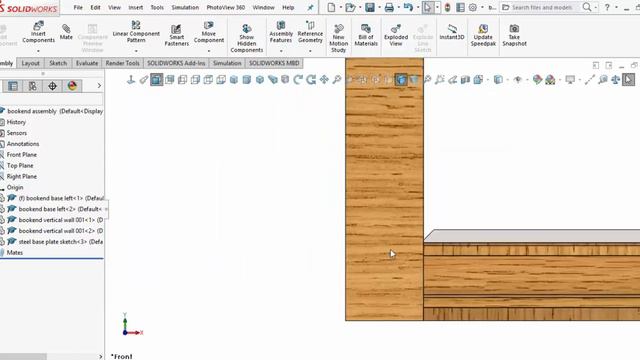Click the Rebuild traffic light icon
640x360 pixels.
pyautogui.click(x=447, y=7)
